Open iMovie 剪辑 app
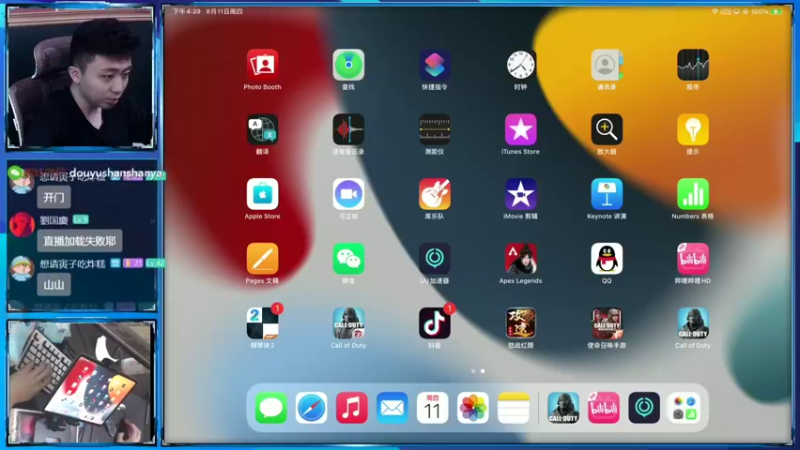This screenshot has width=800, height=450. click(520, 194)
